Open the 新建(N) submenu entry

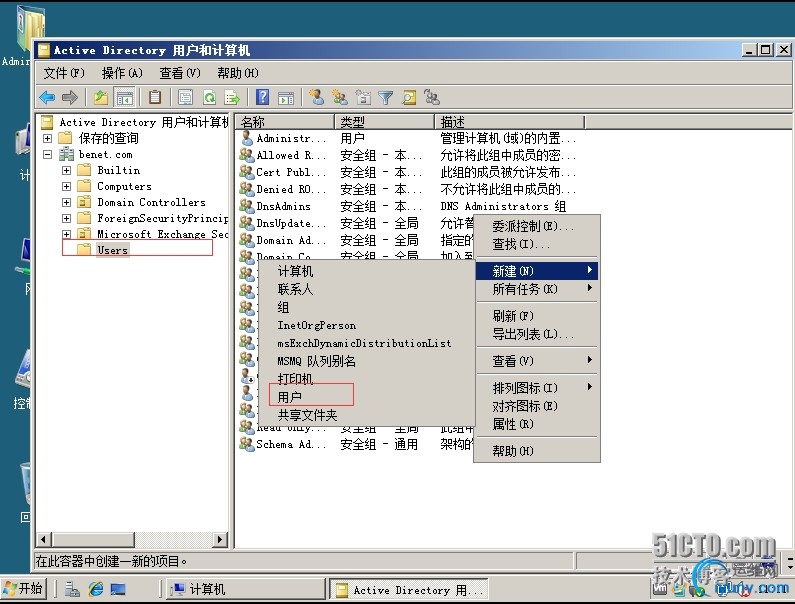point(537,271)
